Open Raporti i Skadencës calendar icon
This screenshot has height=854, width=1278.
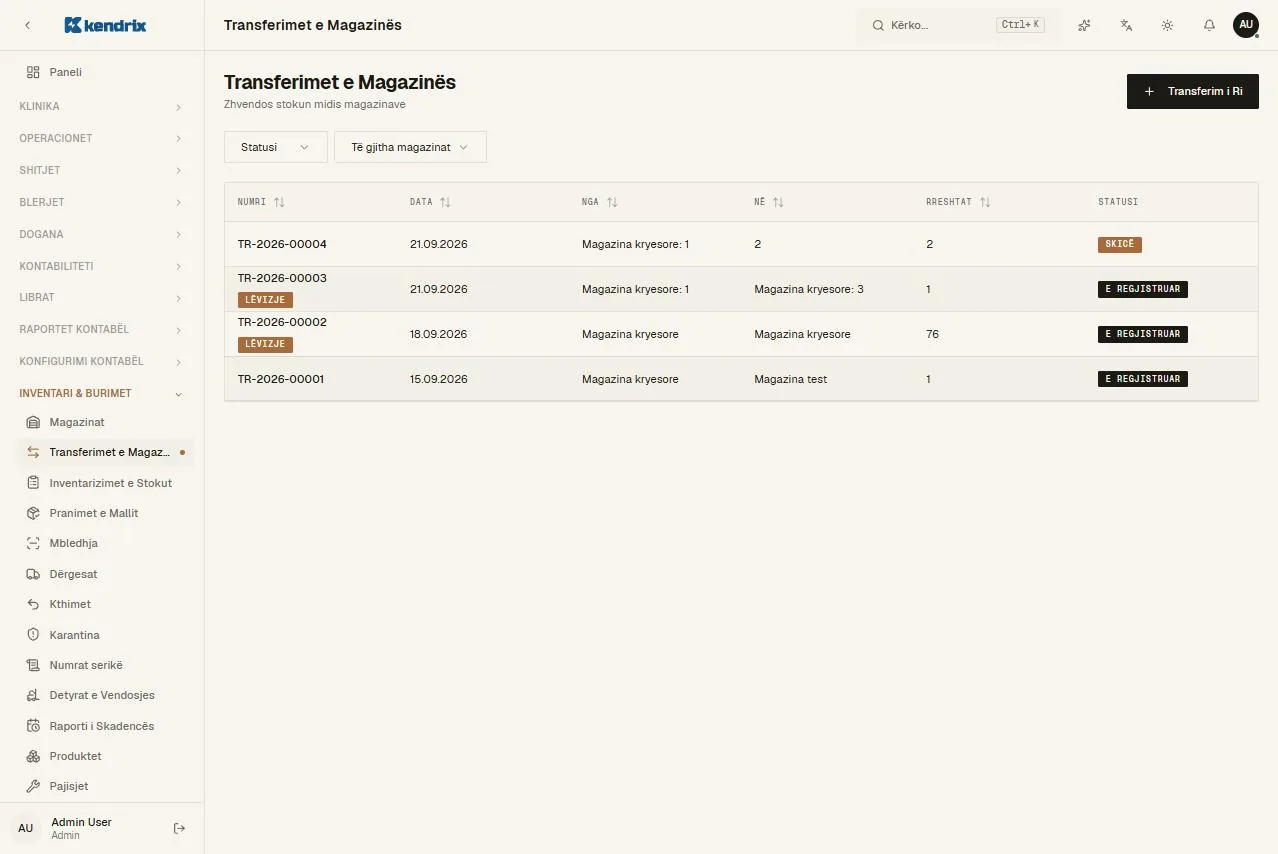coord(33,726)
